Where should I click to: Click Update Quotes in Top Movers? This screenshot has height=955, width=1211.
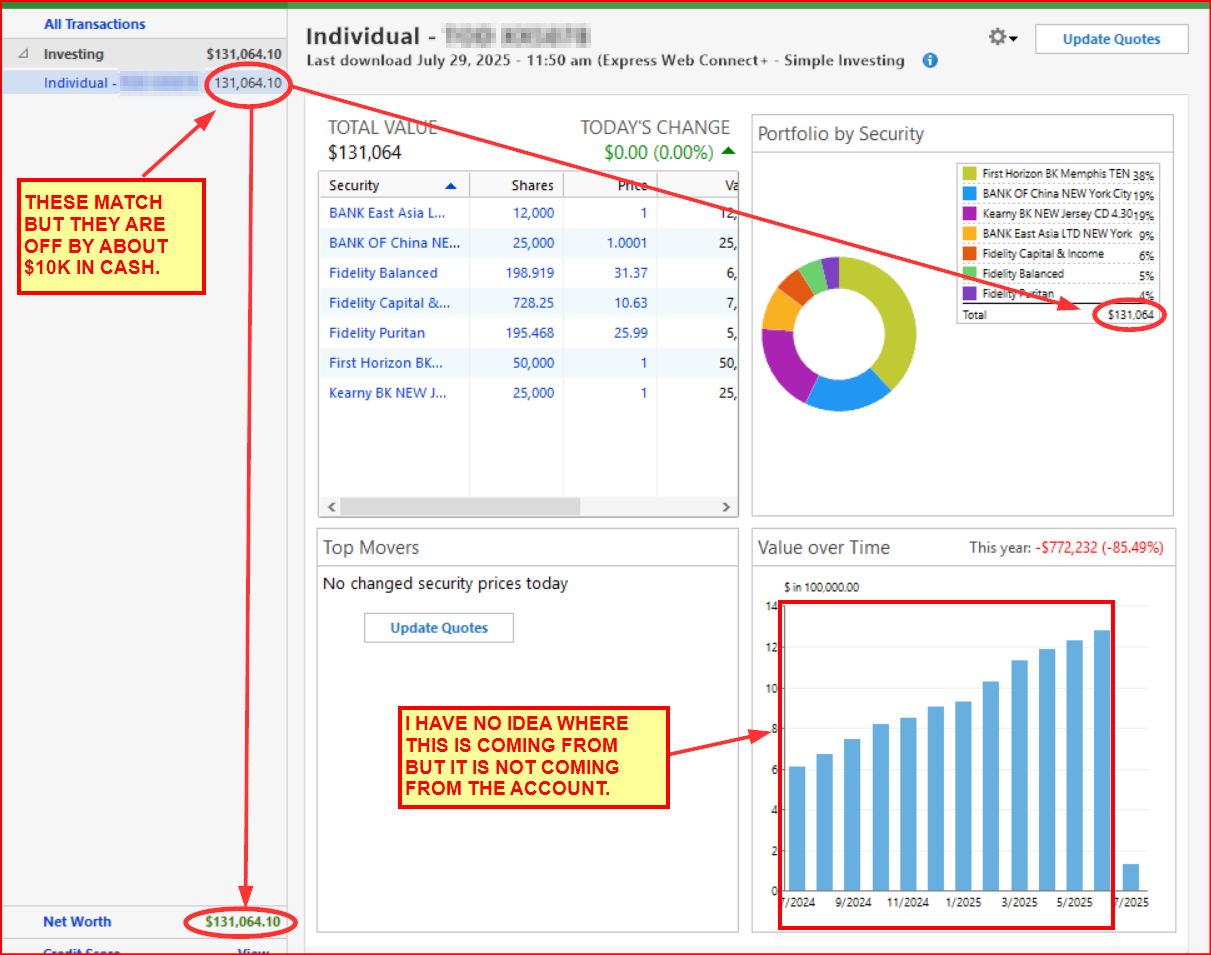pos(439,628)
